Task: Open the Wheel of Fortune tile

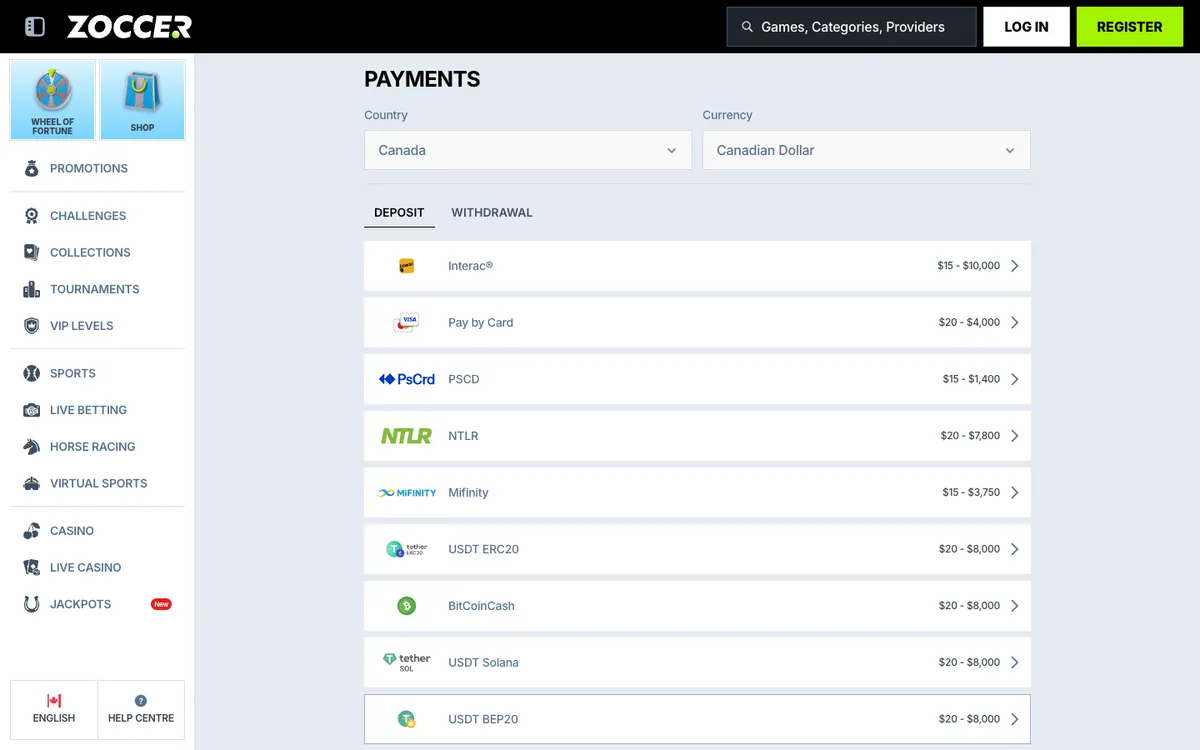Action: 52,100
